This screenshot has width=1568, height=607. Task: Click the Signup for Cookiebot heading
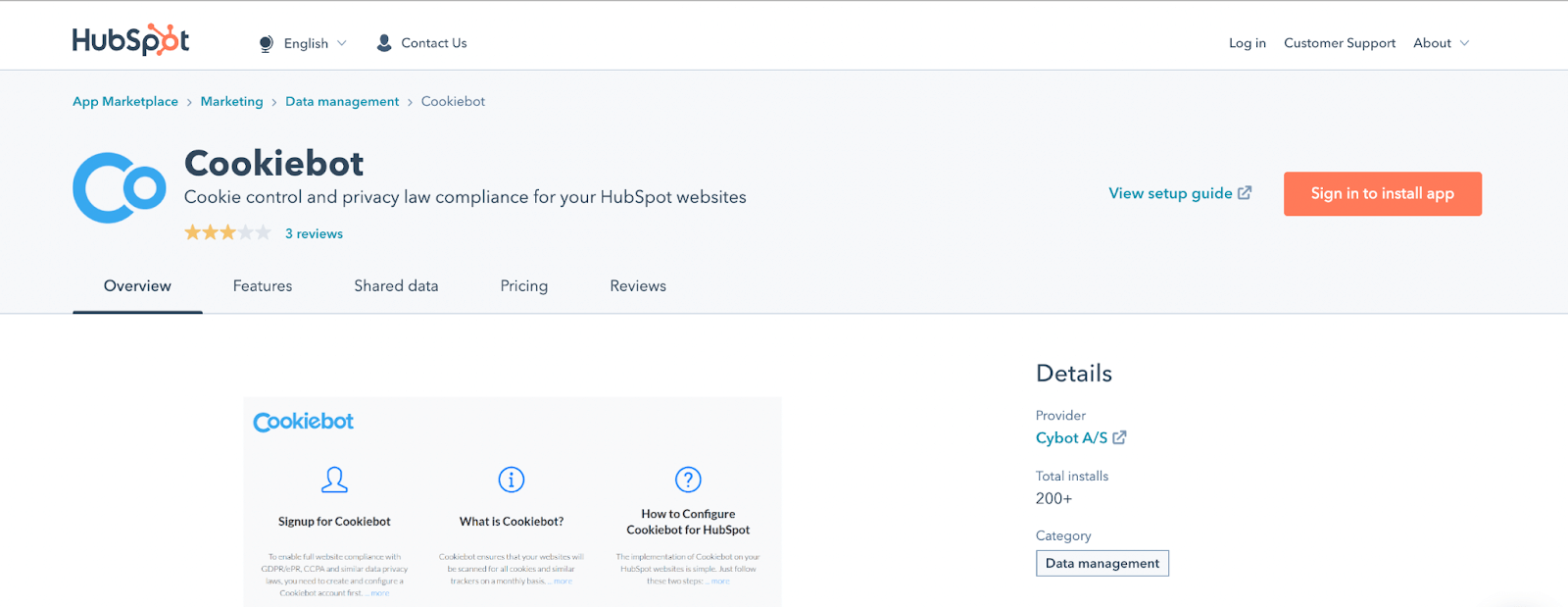[334, 522]
